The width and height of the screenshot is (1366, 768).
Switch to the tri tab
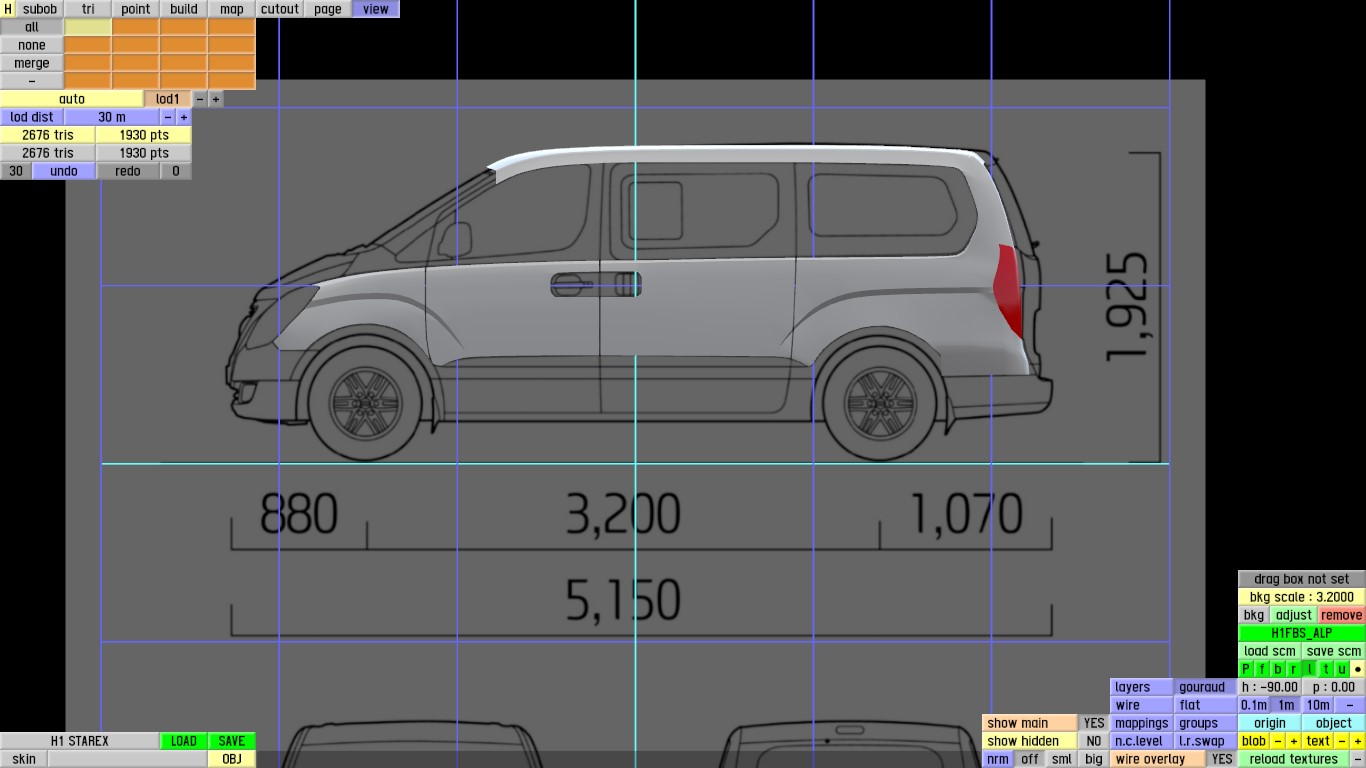pyautogui.click(x=88, y=9)
